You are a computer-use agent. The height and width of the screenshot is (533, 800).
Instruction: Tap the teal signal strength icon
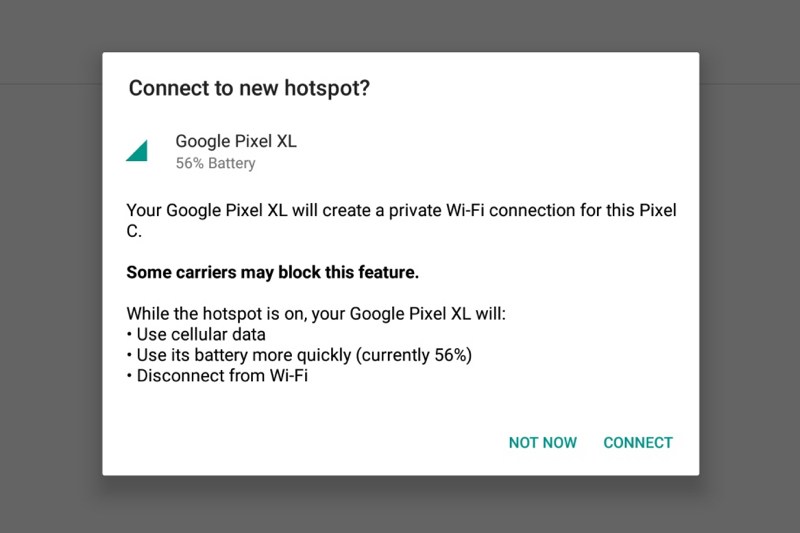click(x=137, y=151)
